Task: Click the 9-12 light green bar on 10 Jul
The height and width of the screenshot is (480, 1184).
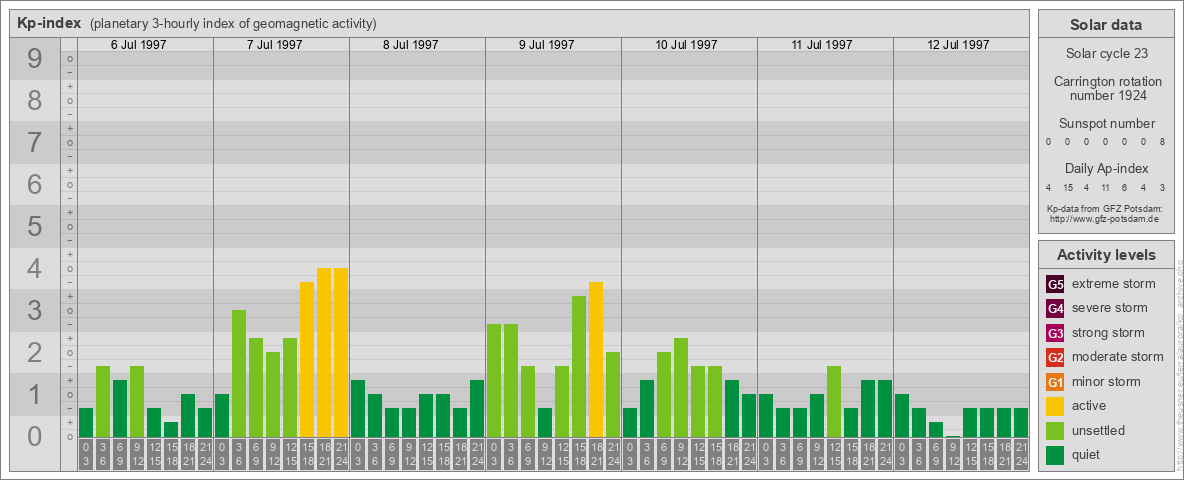Action: click(681, 387)
